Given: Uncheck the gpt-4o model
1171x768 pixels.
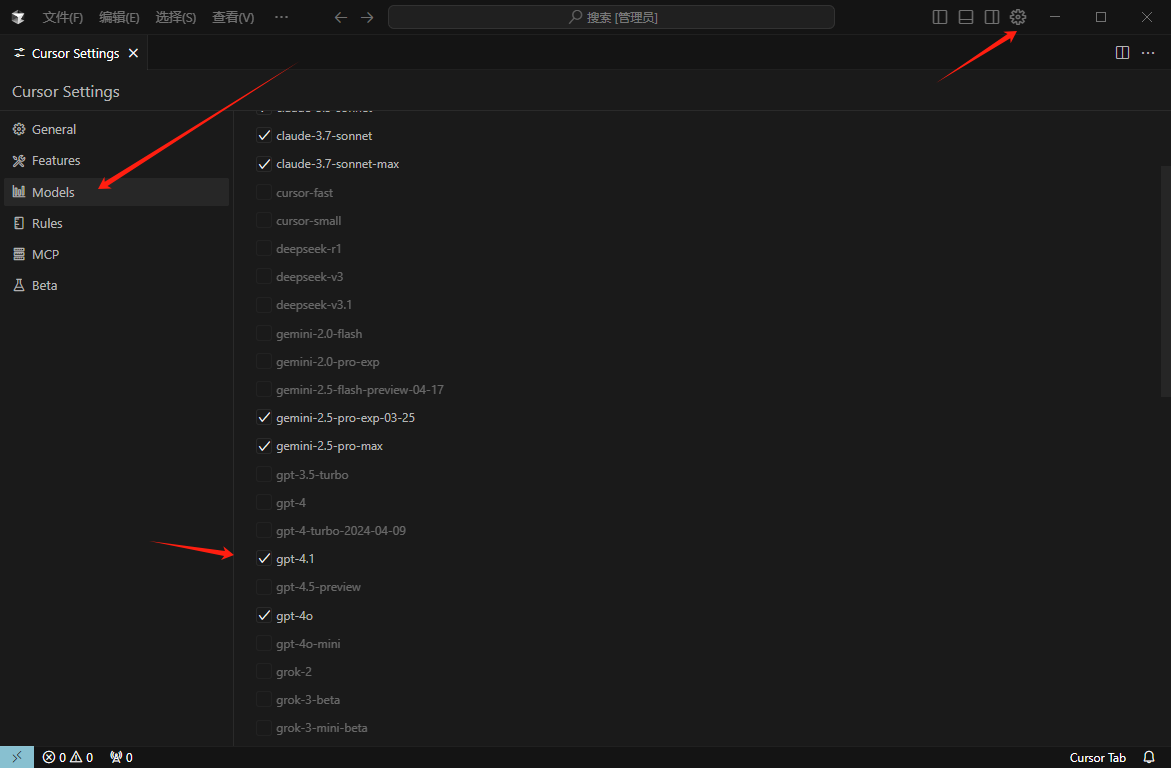Looking at the screenshot, I should point(264,616).
